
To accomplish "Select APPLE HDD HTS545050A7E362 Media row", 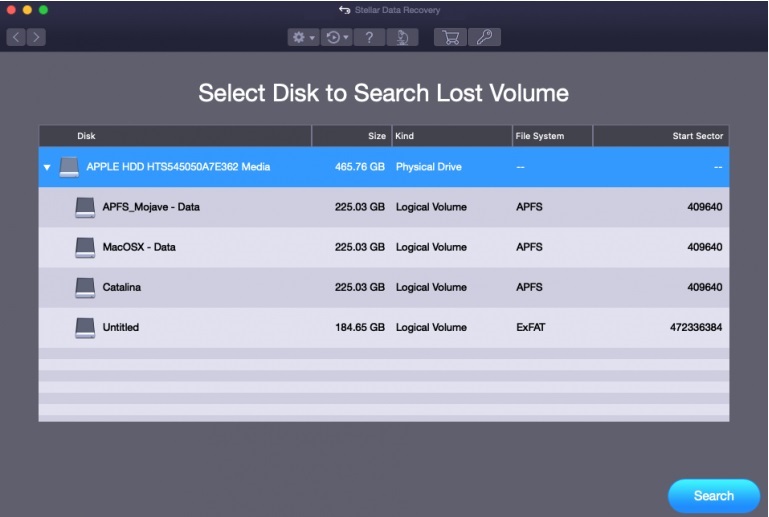I will click(x=384, y=167).
